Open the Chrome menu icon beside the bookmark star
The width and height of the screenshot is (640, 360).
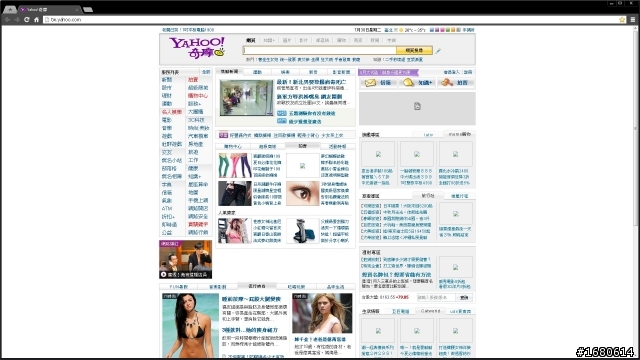click(633, 20)
